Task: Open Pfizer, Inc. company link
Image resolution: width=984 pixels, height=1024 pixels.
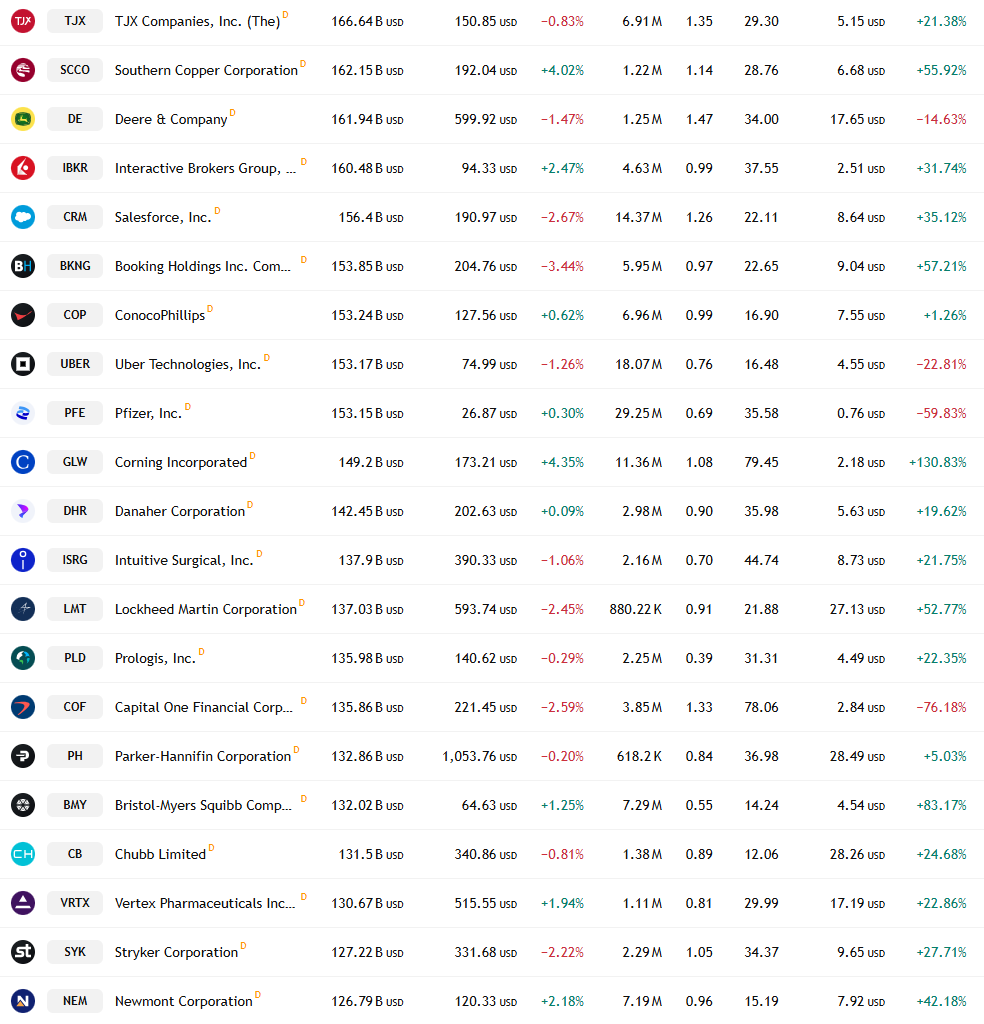Action: tap(148, 413)
